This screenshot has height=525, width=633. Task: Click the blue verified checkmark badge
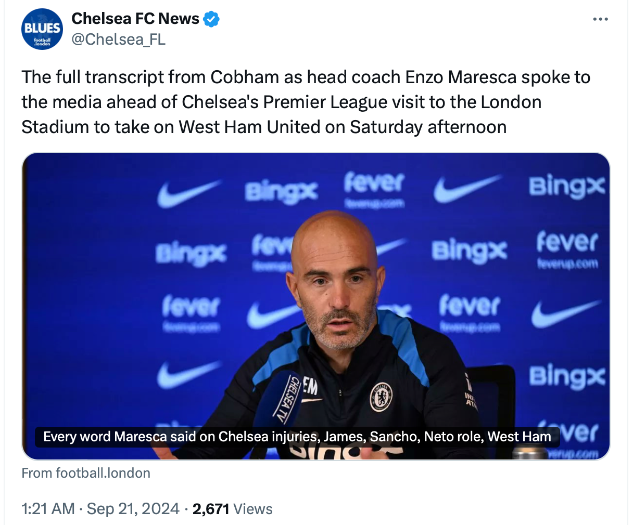tap(213, 19)
